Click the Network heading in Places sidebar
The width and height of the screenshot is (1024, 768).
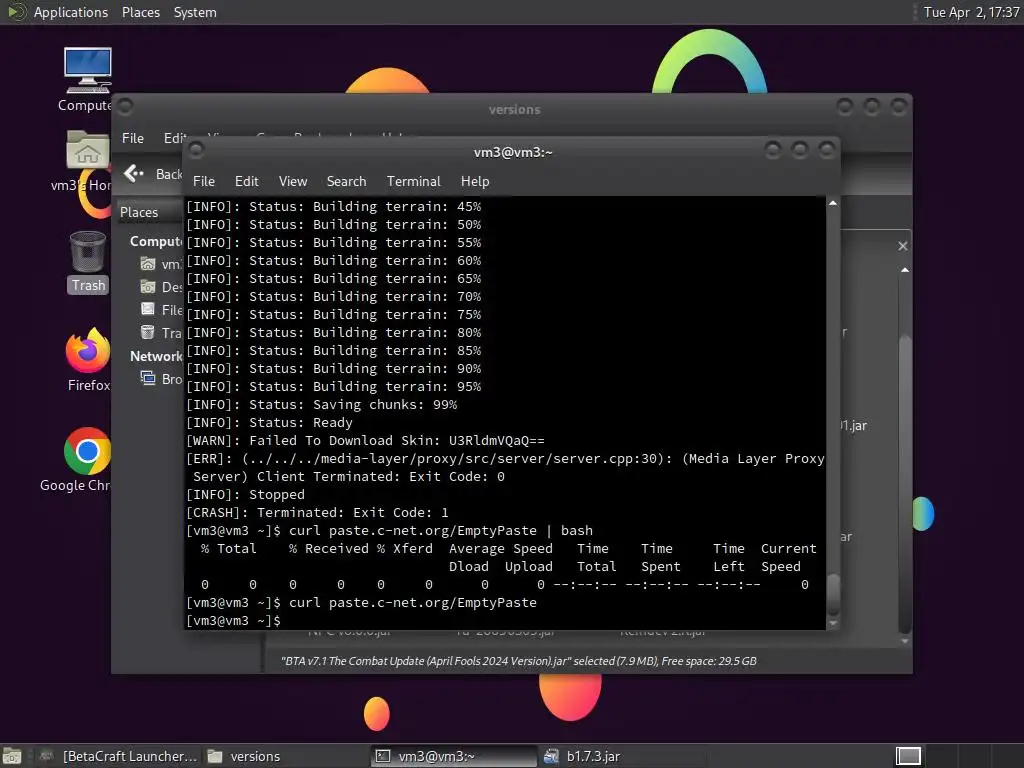pyautogui.click(x=156, y=356)
